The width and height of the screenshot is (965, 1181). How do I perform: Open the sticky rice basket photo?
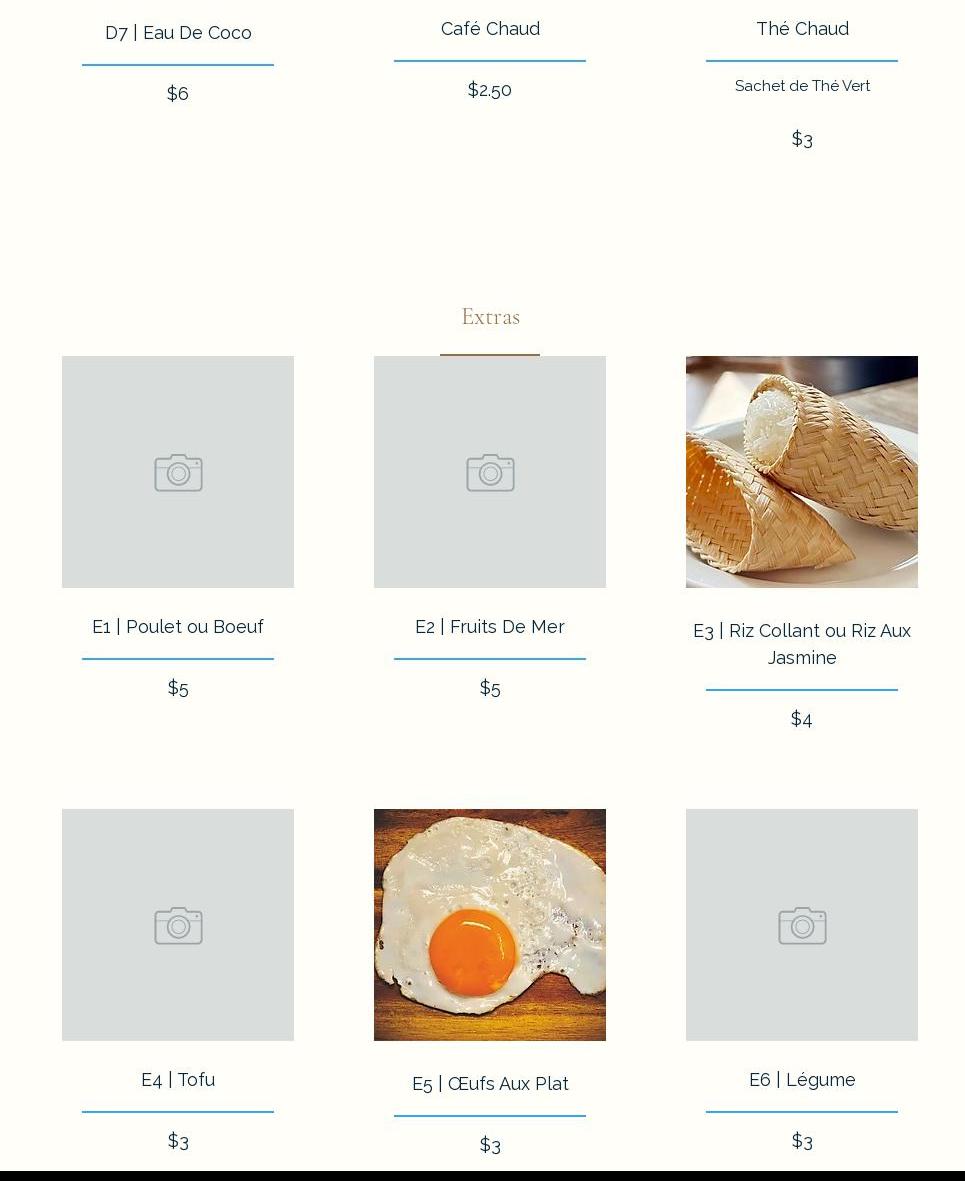click(x=802, y=471)
